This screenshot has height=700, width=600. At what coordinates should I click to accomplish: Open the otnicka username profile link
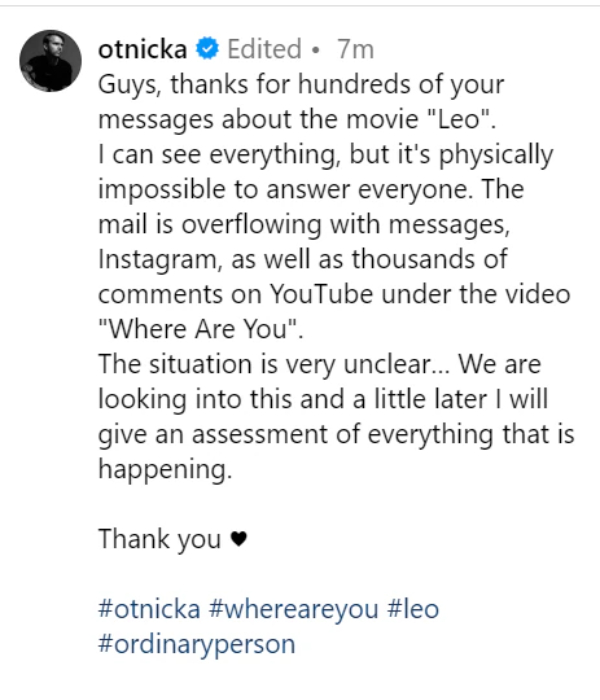142,48
